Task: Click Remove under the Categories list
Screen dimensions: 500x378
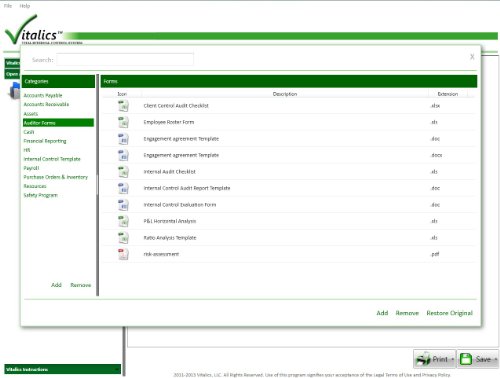Action: coord(81,285)
